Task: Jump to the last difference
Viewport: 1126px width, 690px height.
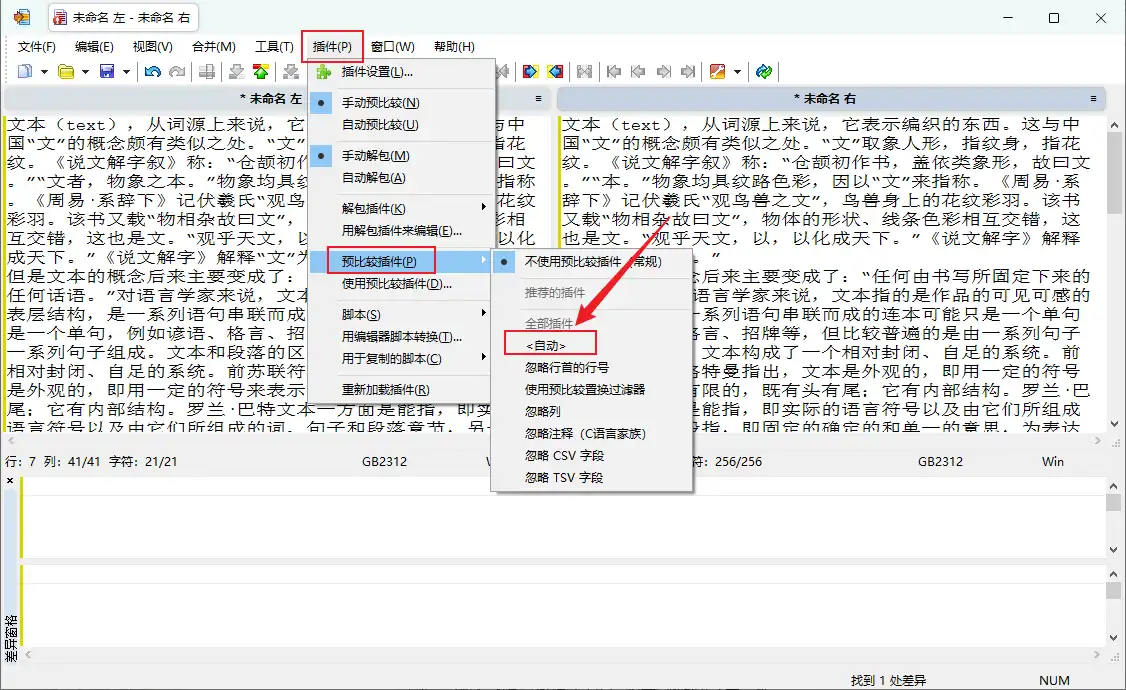Action: tap(687, 71)
